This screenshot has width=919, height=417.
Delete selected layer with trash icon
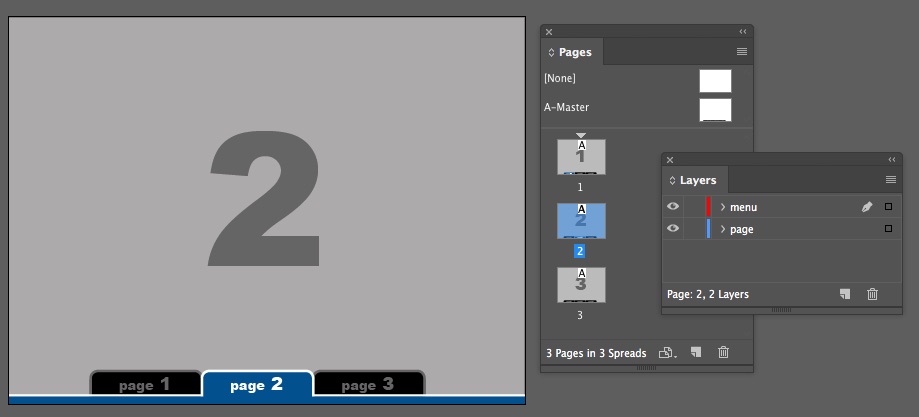(x=872, y=294)
